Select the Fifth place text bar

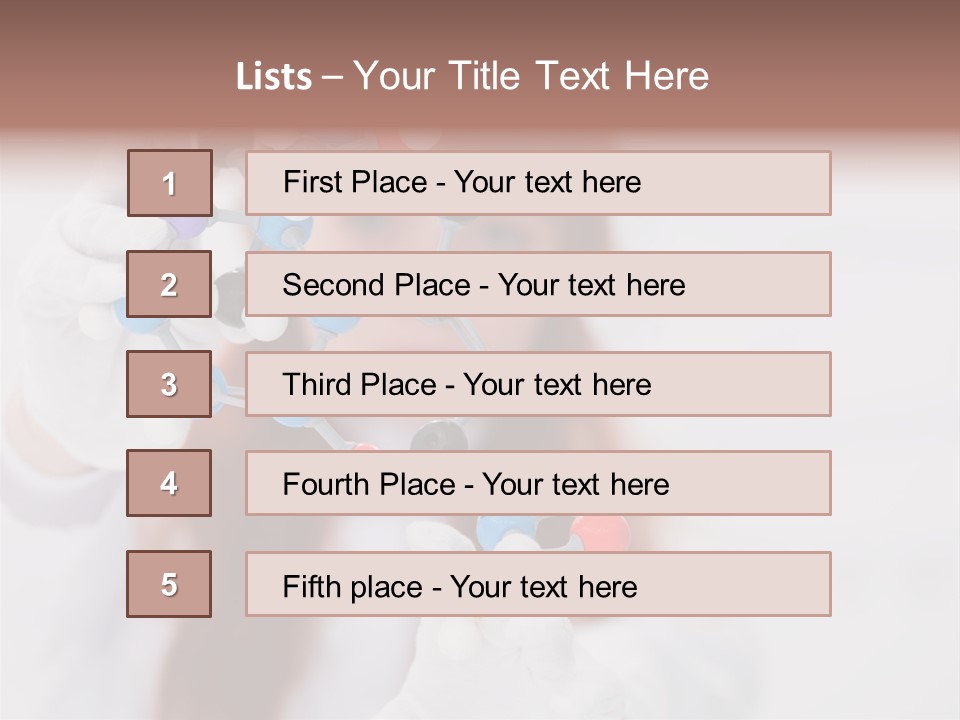[x=538, y=584]
